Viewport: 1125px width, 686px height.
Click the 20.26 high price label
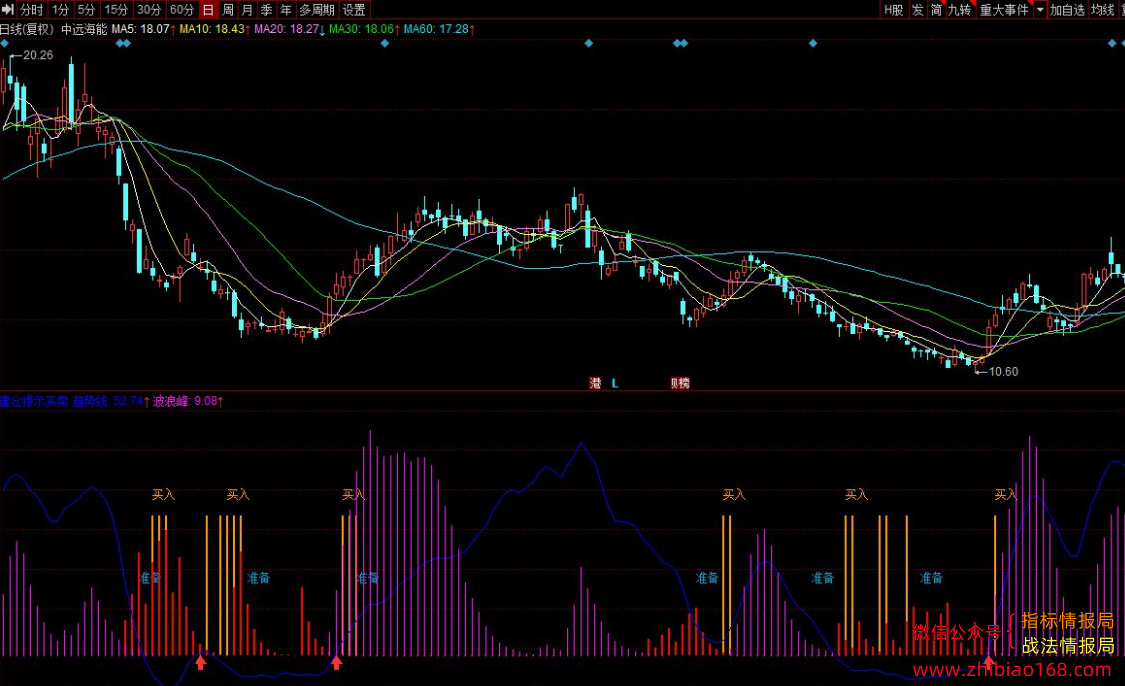(x=38, y=55)
